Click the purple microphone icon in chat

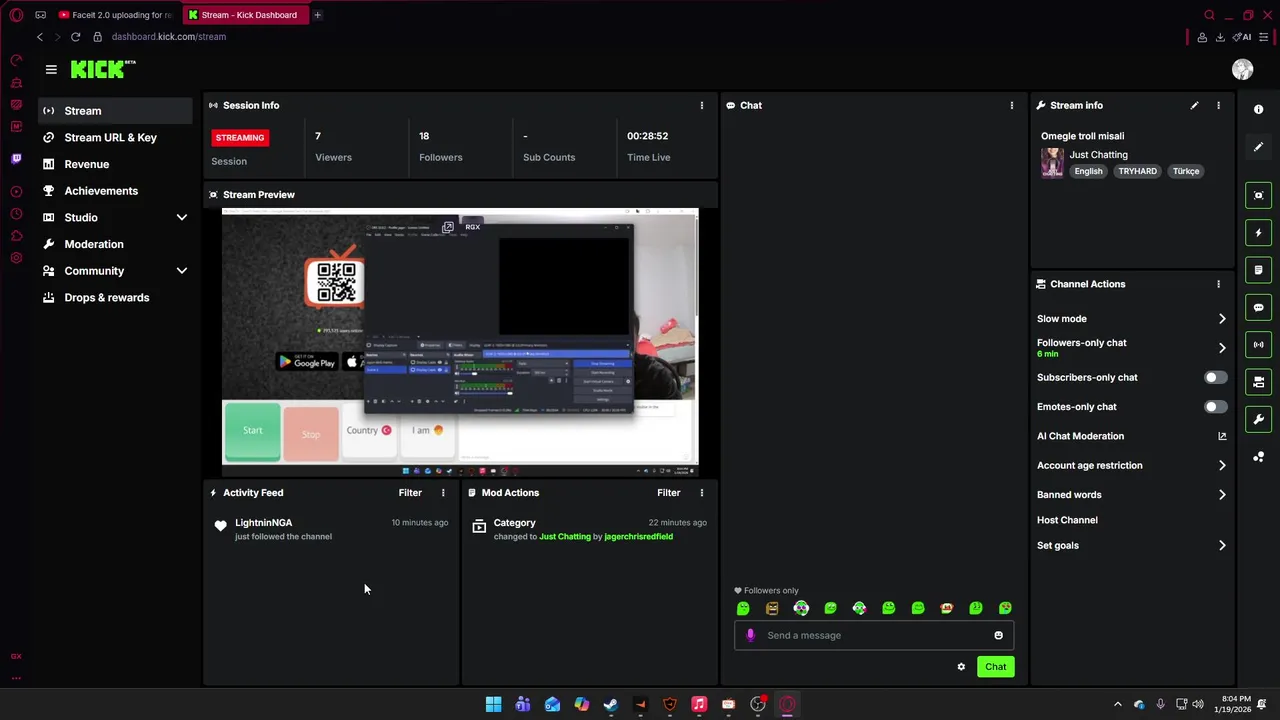pyautogui.click(x=750, y=635)
